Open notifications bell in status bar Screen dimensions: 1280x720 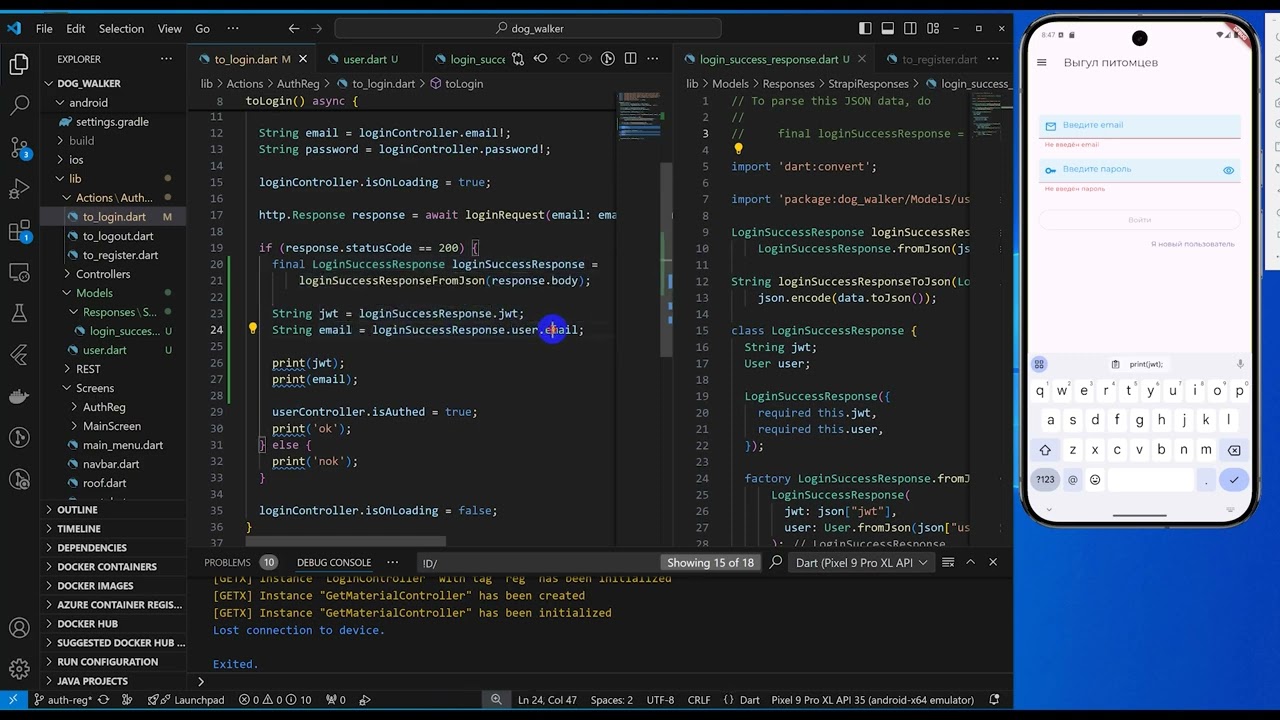click(x=994, y=700)
